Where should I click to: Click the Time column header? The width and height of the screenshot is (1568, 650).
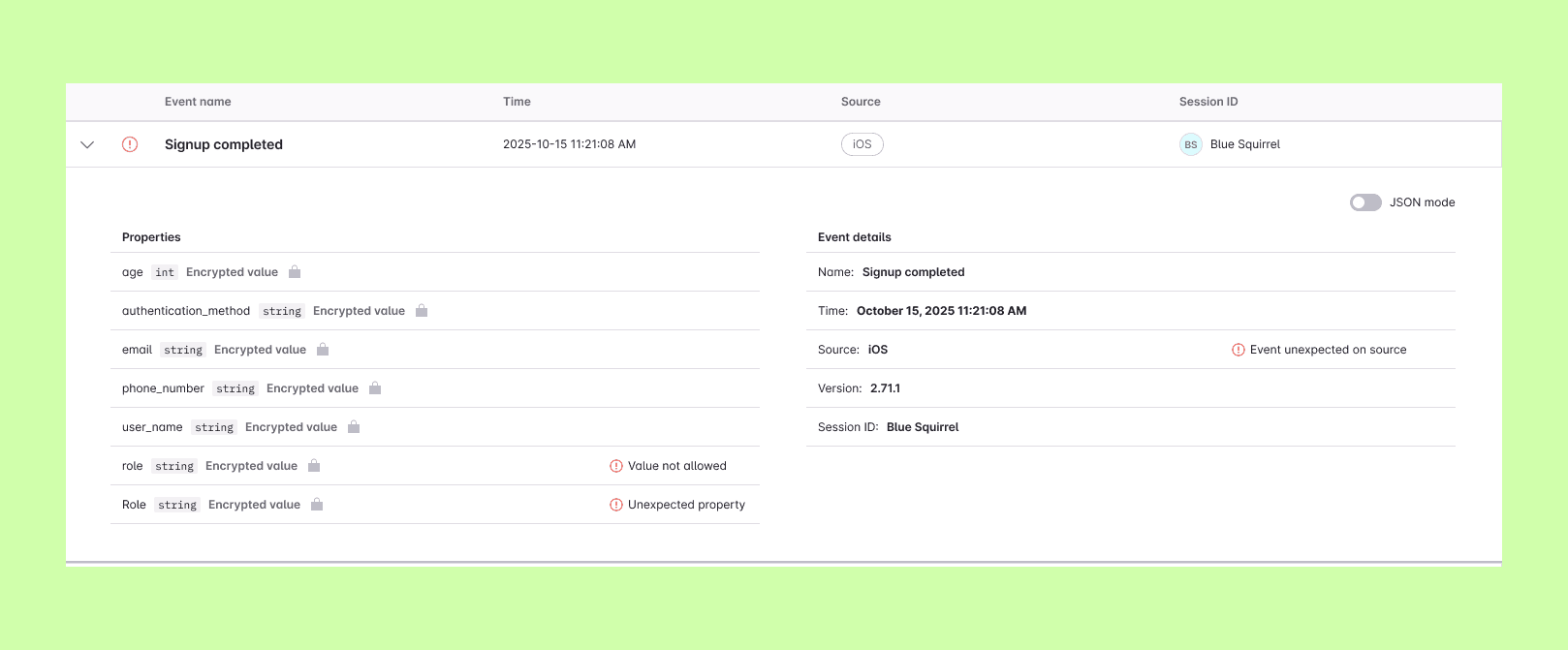[x=517, y=102]
